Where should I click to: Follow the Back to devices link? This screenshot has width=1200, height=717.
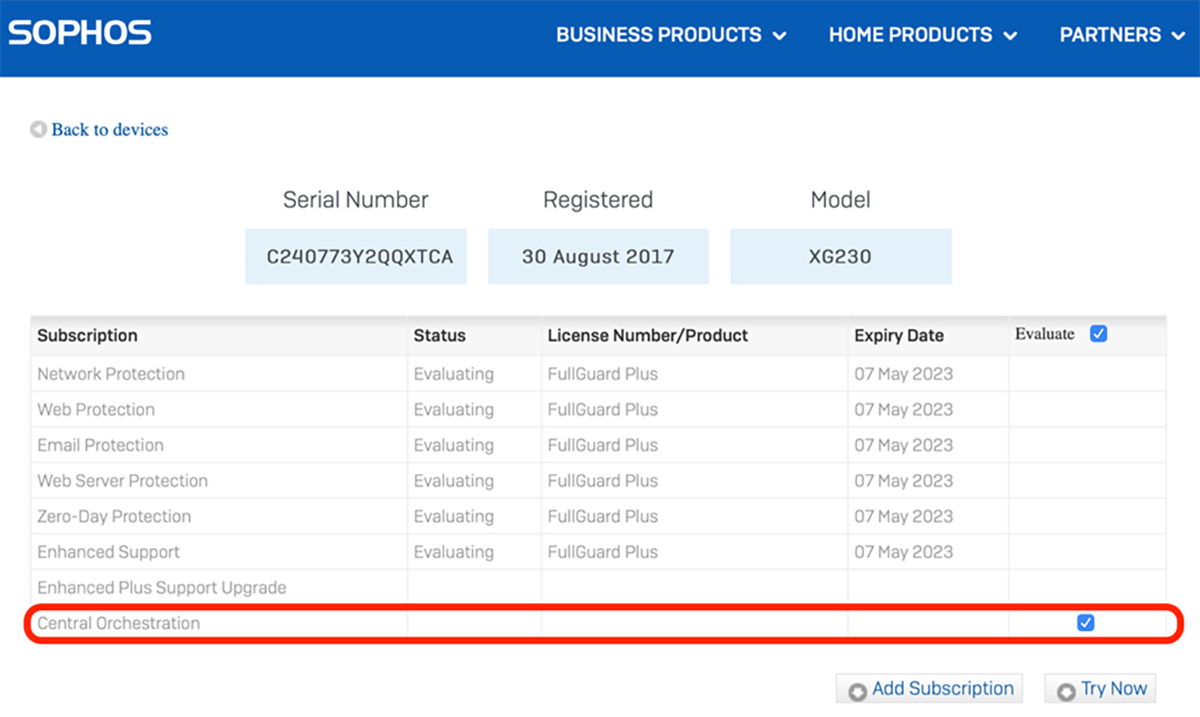click(110, 129)
